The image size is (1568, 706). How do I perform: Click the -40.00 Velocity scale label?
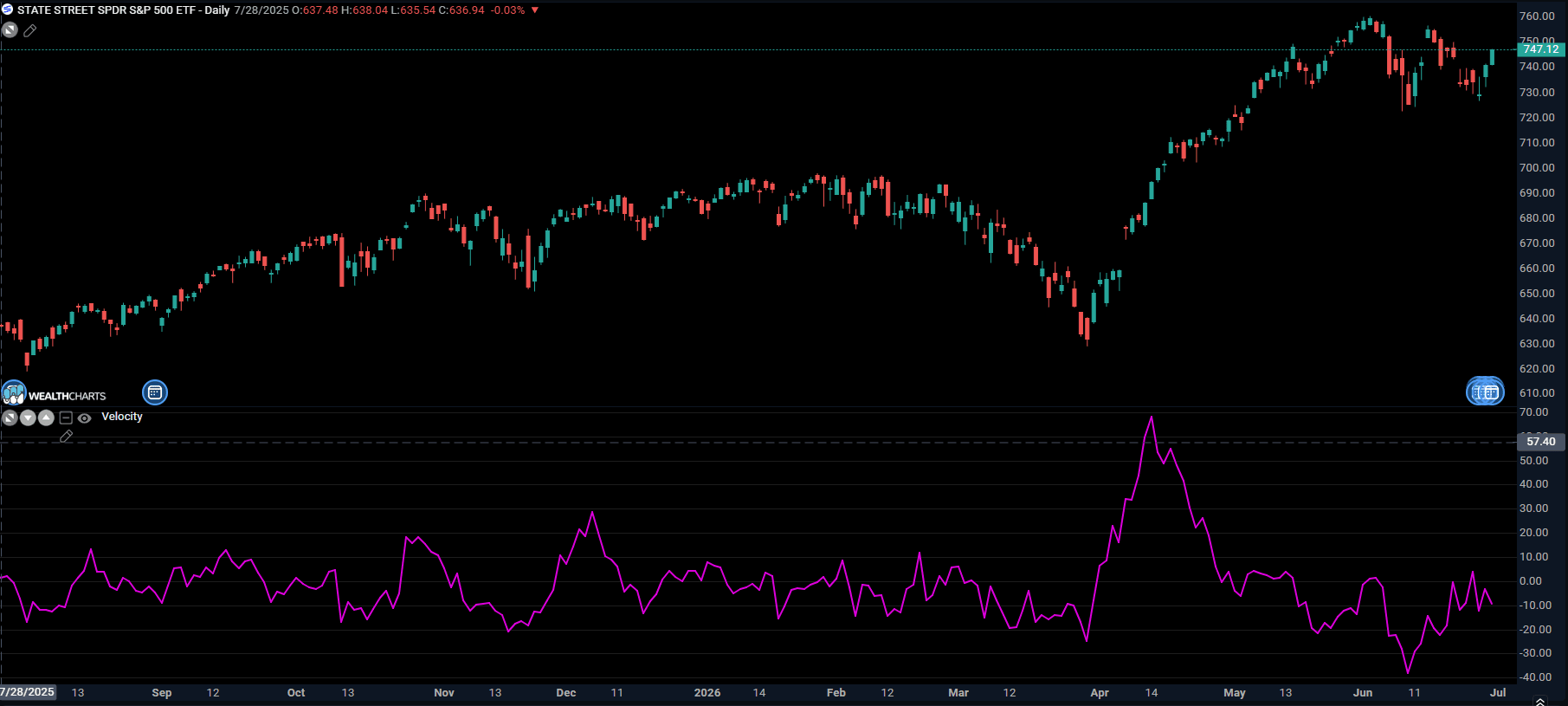click(1534, 677)
